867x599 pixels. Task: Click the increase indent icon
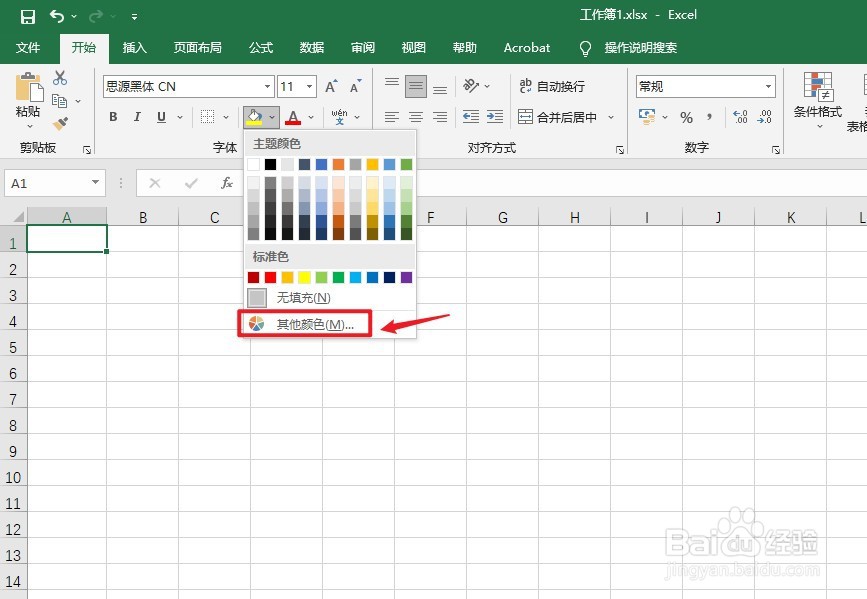(x=495, y=117)
